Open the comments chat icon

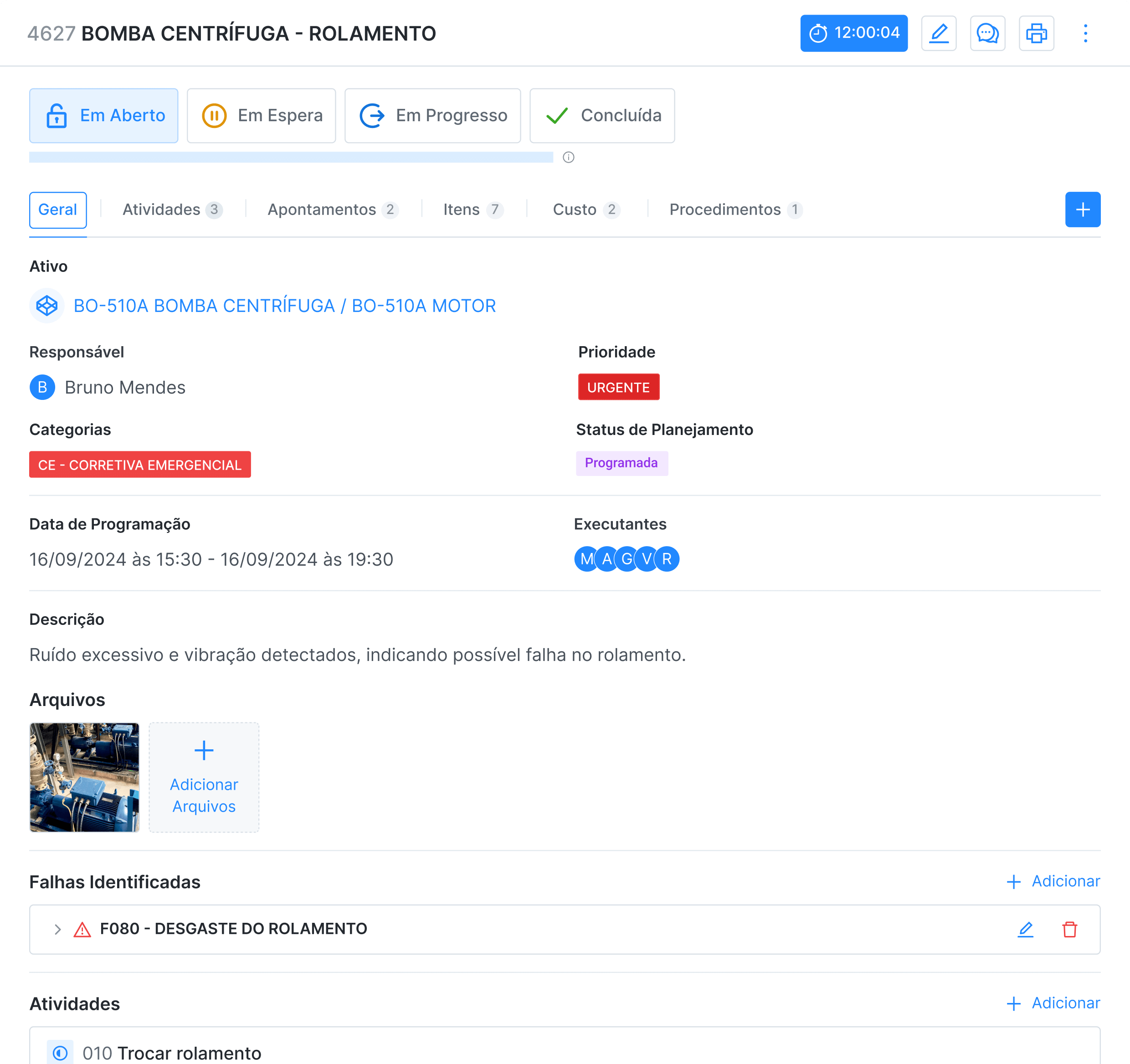tap(987, 34)
